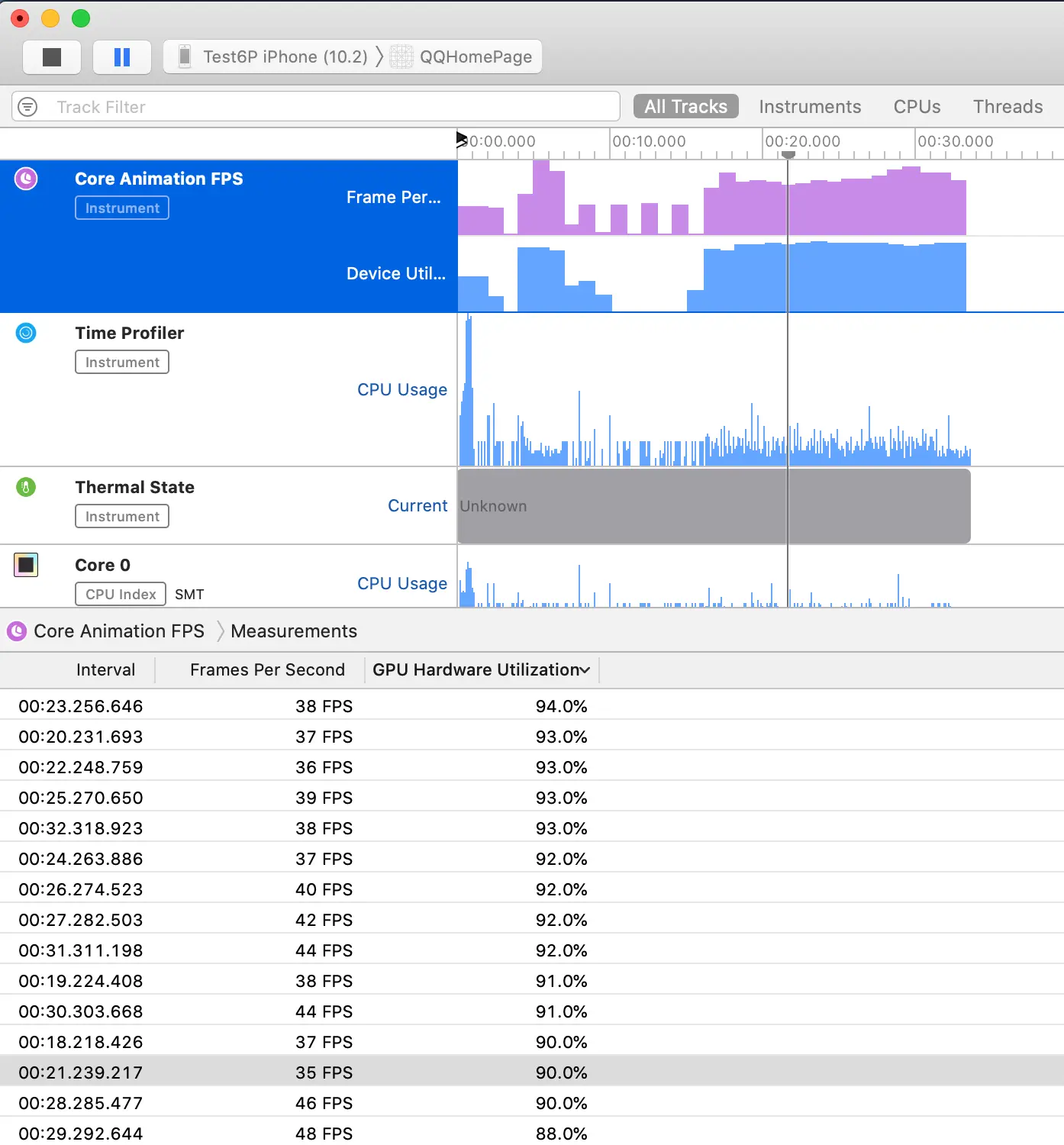Switch to the All Tracks filter

(x=685, y=107)
